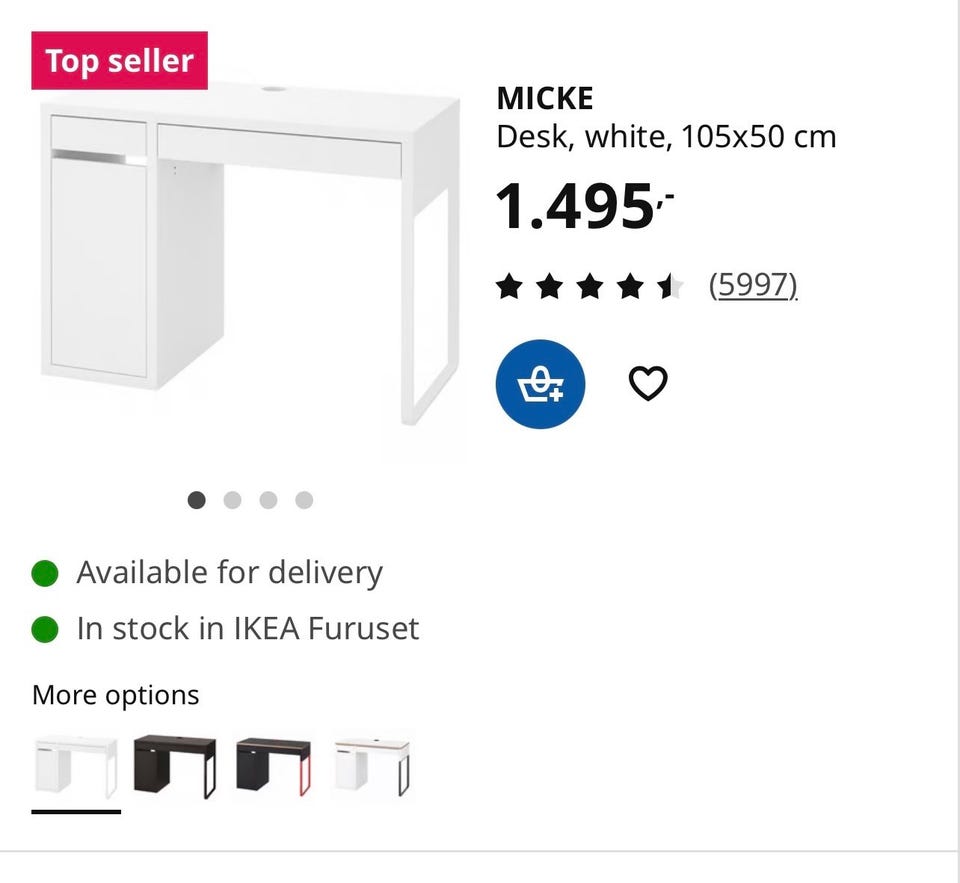Pick the dark desk variant with red leg
Image resolution: width=960 pixels, height=883 pixels.
(x=274, y=767)
